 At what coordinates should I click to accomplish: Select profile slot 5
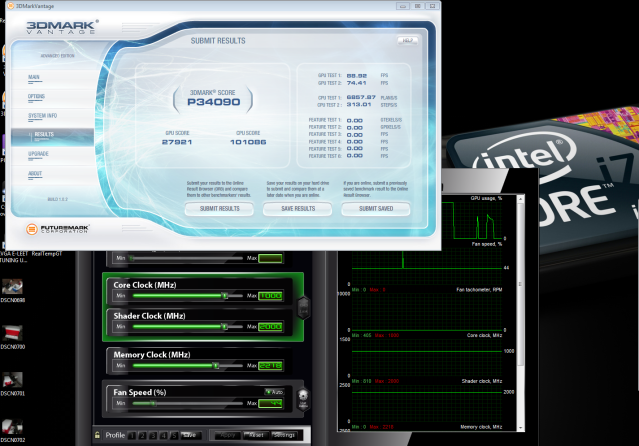click(172, 435)
